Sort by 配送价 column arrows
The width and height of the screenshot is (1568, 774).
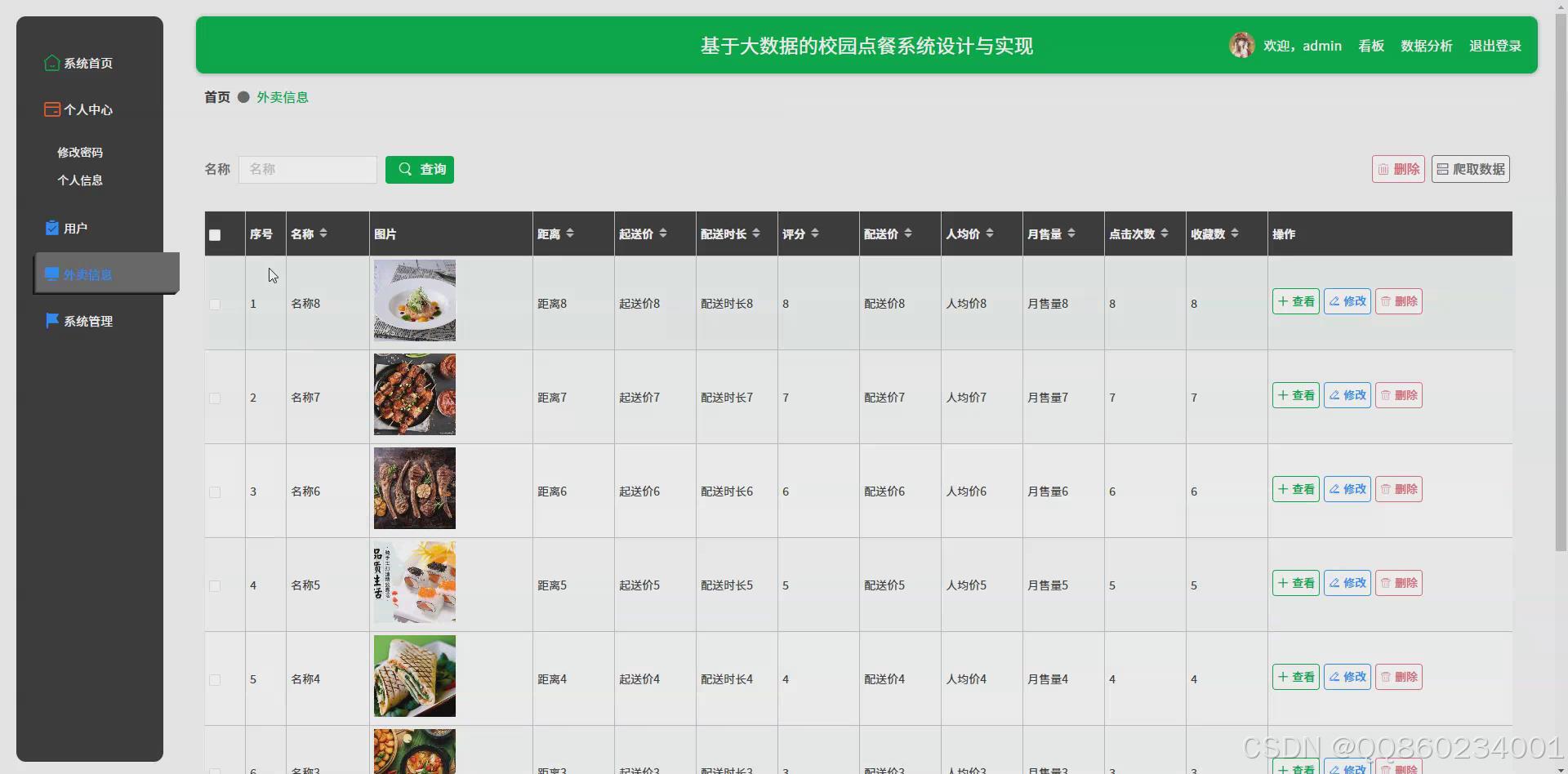908,234
